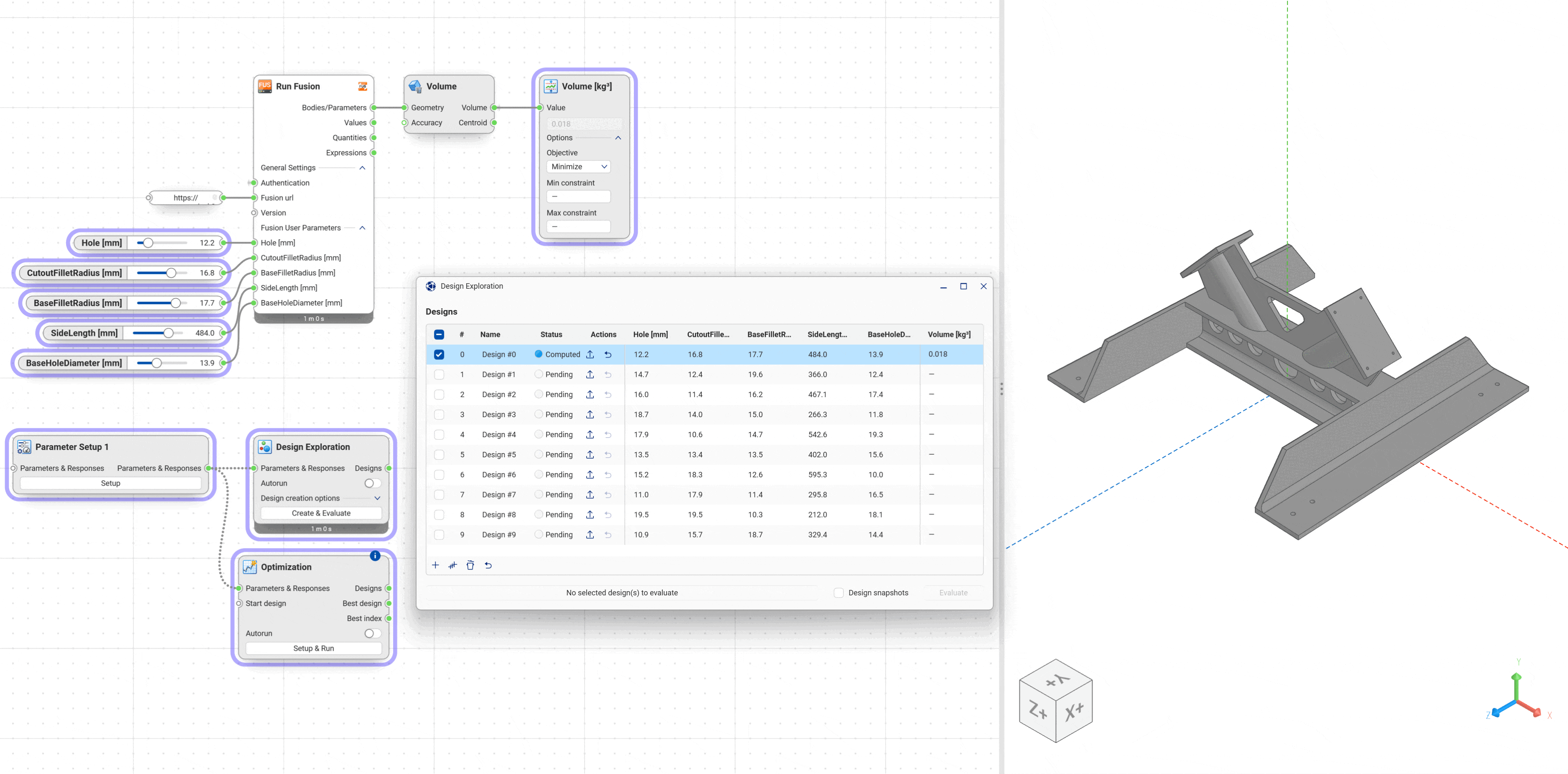This screenshot has height=774, width=1568.
Task: Click the add multiple designs icon
Action: (x=452, y=565)
